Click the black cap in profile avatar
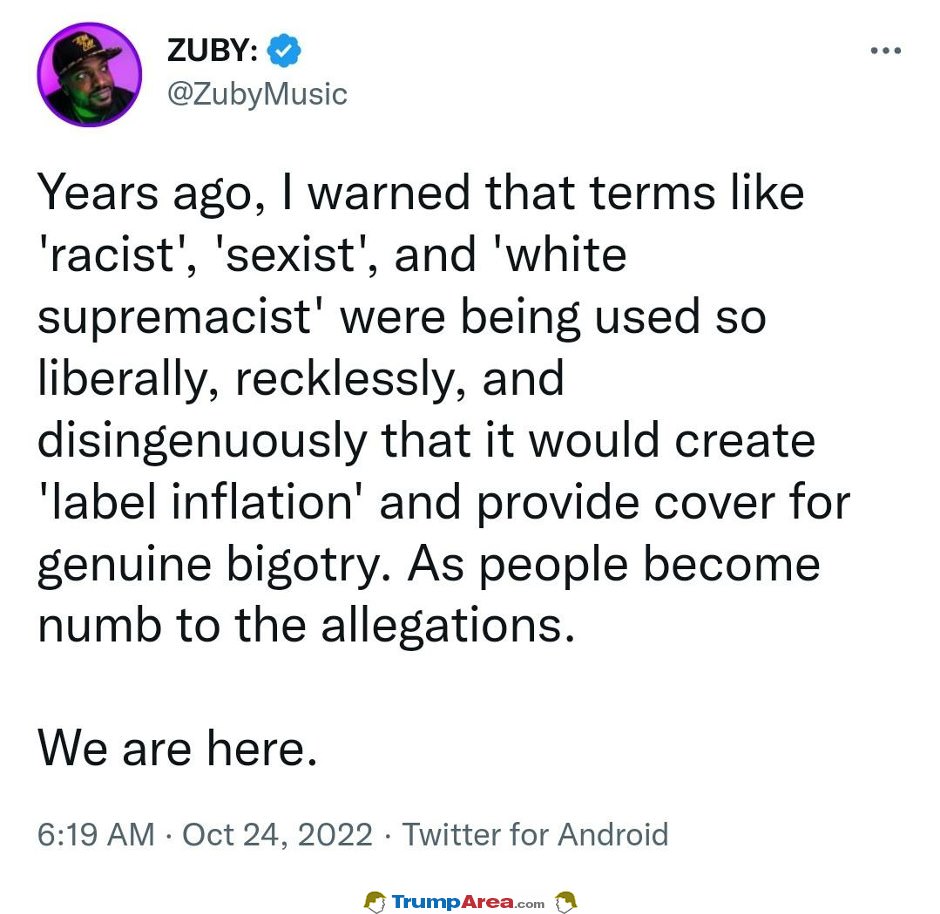Image resolution: width=940 pixels, height=914 pixels. [x=84, y=54]
